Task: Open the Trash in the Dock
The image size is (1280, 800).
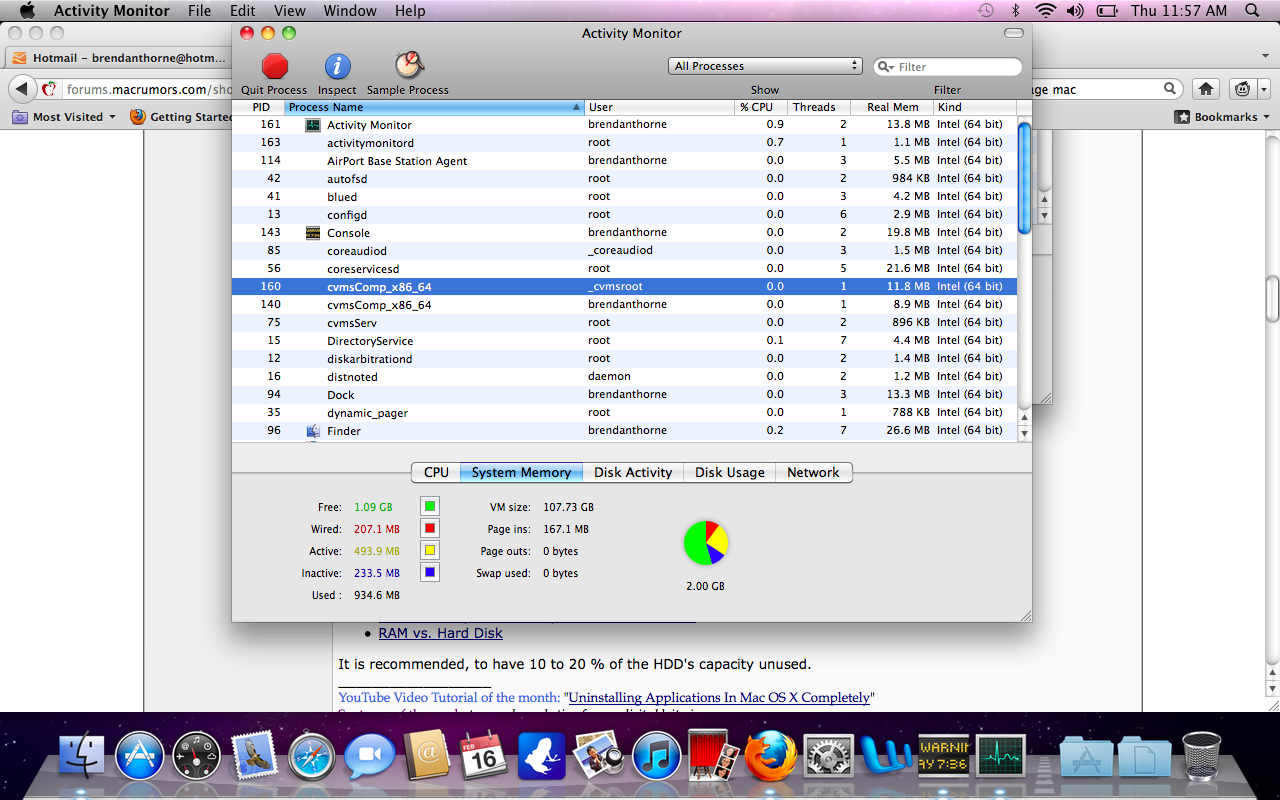Action: click(x=1201, y=757)
